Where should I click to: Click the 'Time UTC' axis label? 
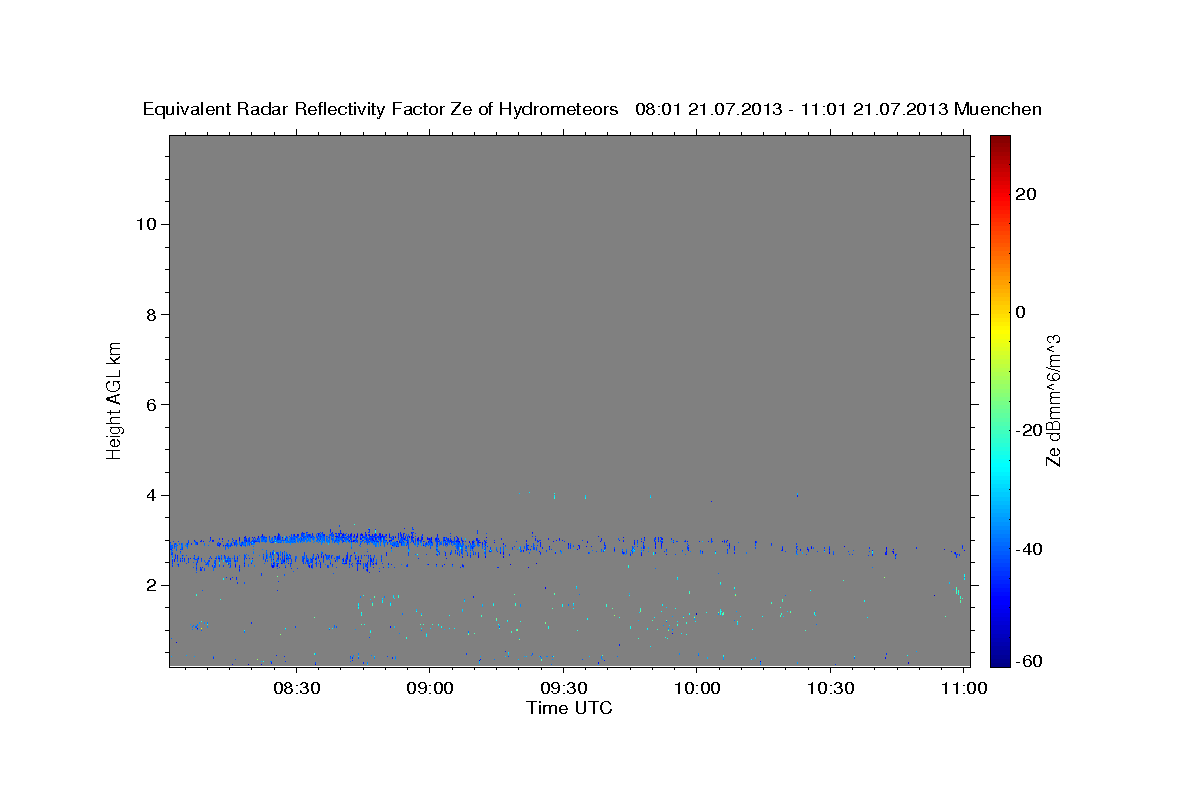(569, 708)
